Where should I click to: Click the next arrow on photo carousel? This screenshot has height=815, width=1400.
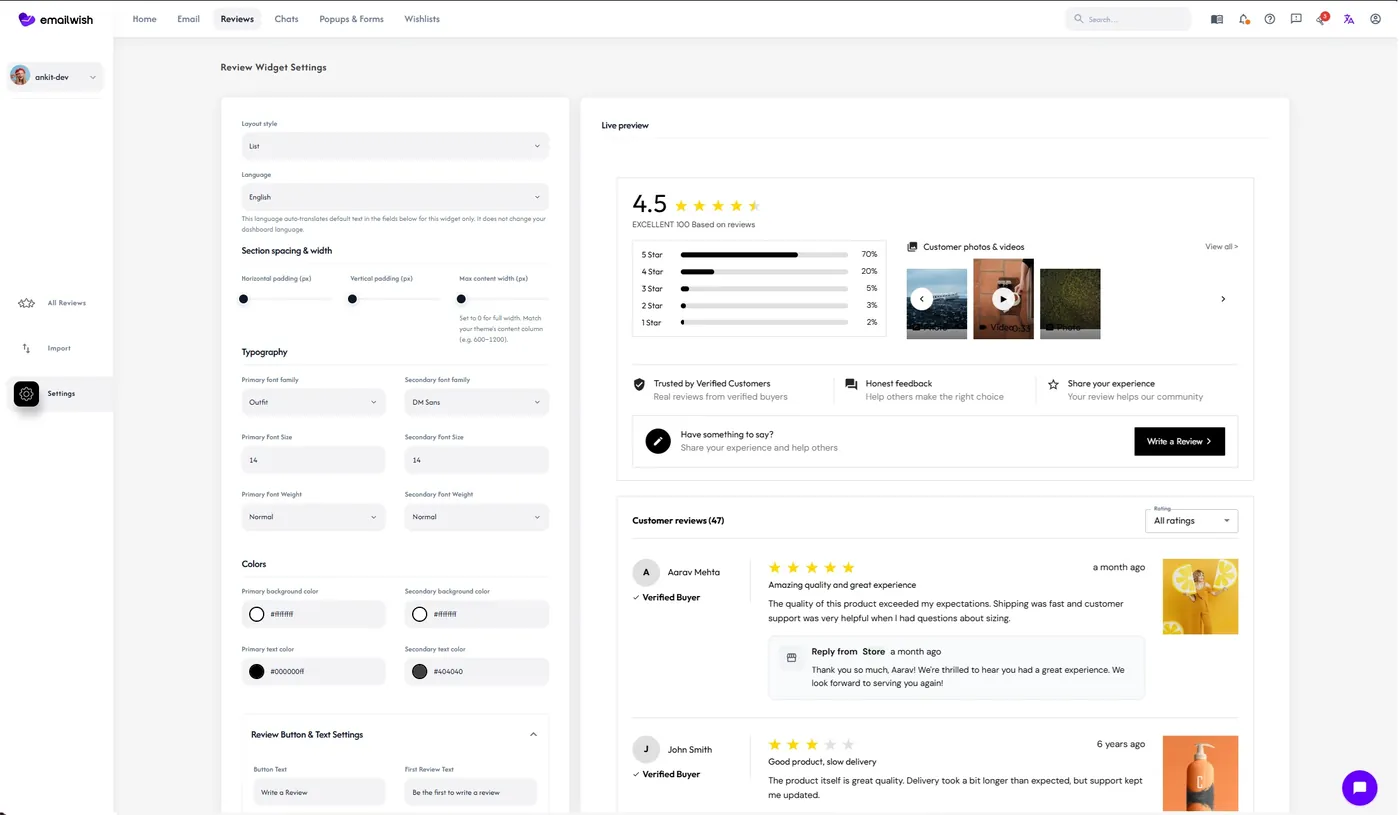click(1223, 299)
